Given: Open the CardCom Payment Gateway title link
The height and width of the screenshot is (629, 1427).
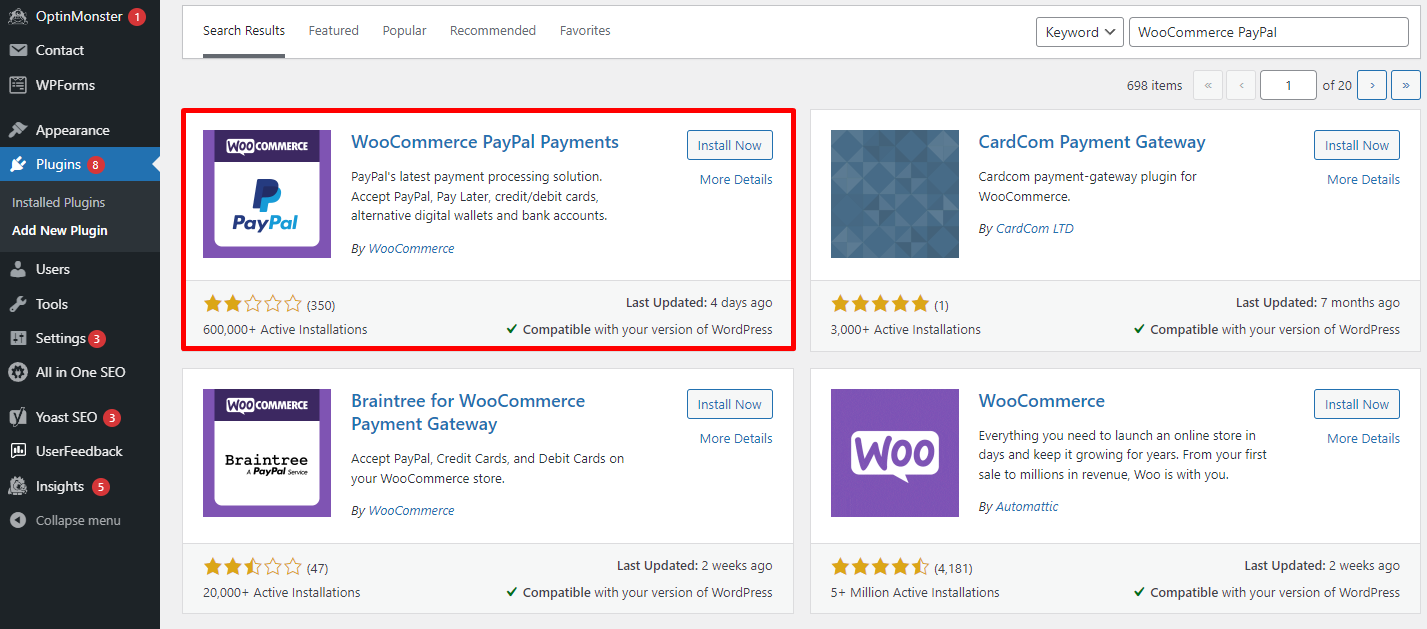Looking at the screenshot, I should click(x=1092, y=142).
